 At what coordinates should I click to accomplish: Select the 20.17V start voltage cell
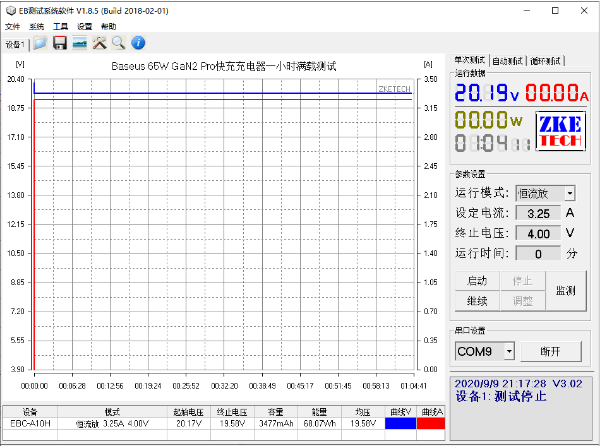189,423
